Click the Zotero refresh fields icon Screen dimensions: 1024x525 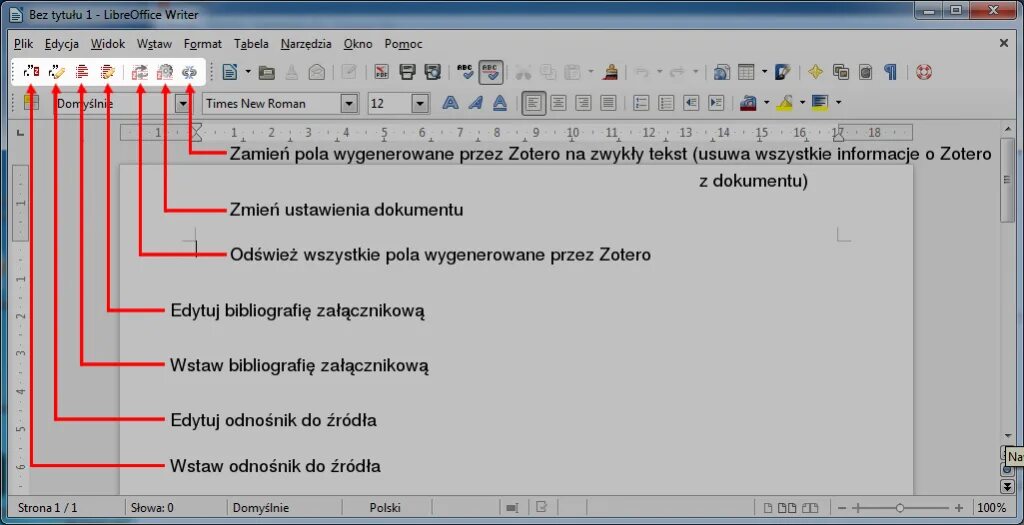[x=140, y=72]
